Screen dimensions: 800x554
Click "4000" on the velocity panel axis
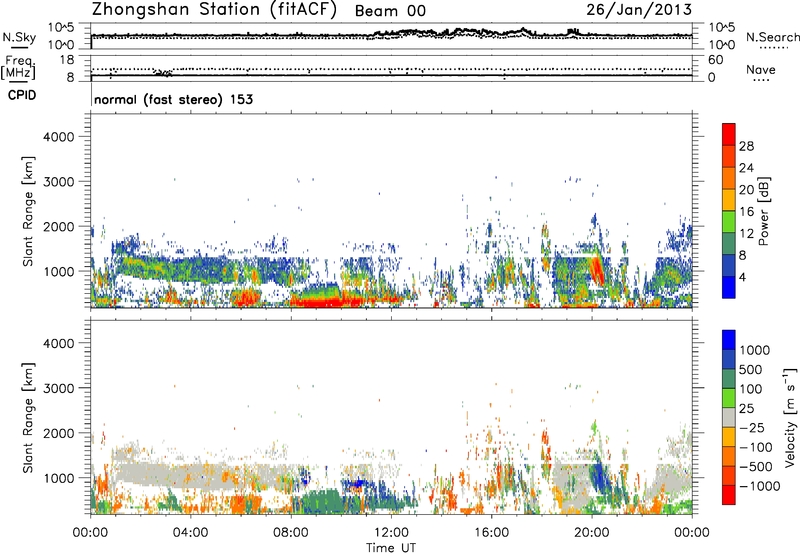58,343
